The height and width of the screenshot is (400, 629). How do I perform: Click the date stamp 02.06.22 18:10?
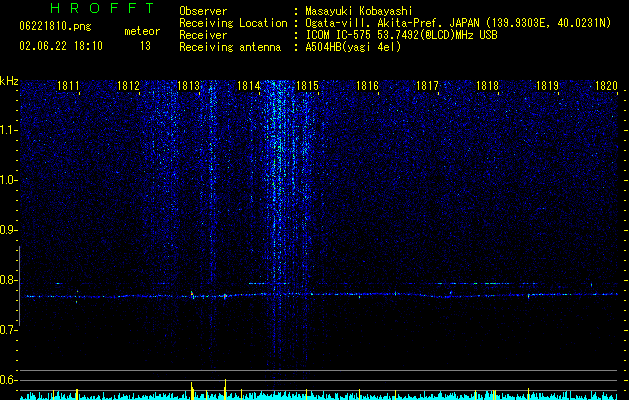click(x=61, y=46)
